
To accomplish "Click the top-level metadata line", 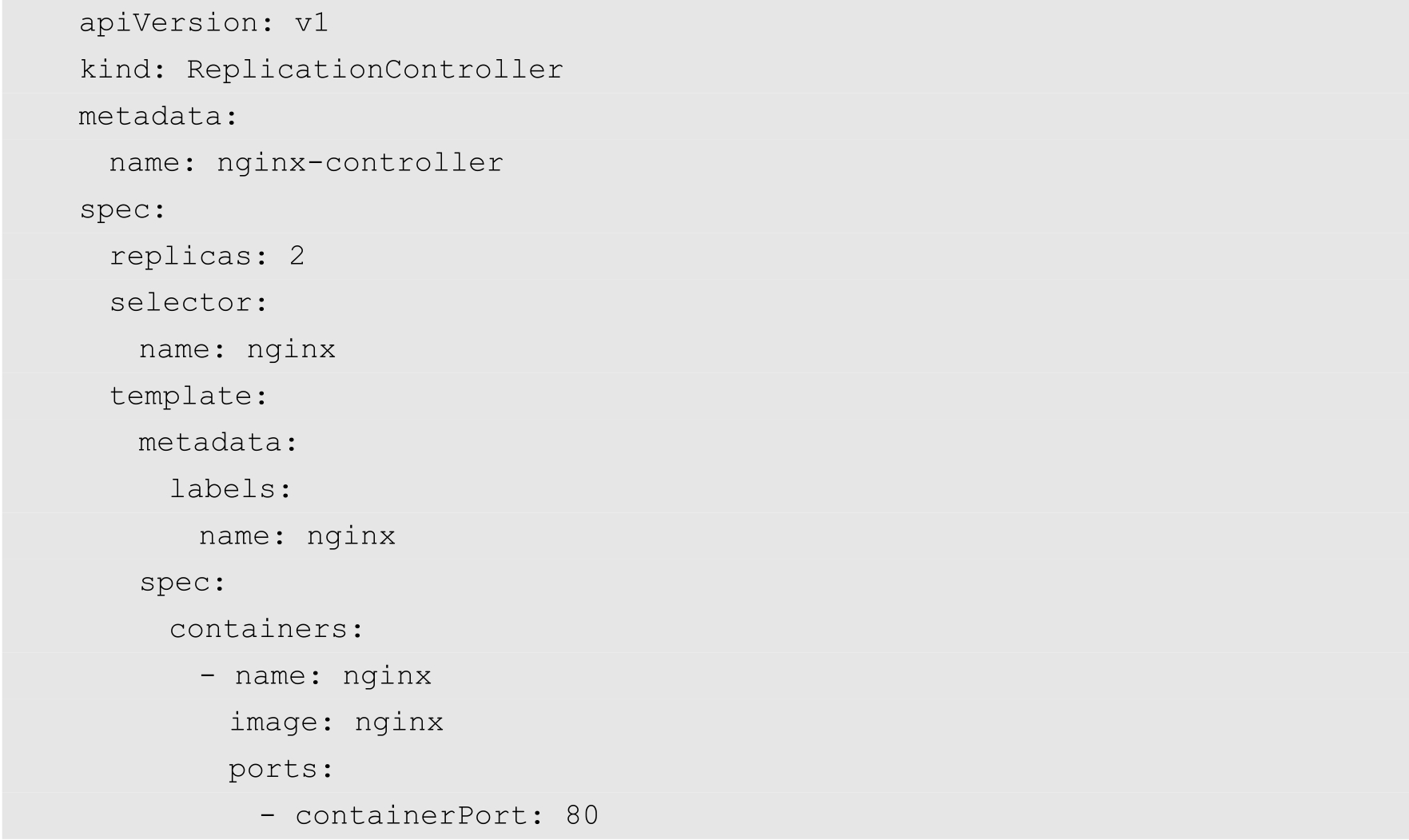I will 158,117.
